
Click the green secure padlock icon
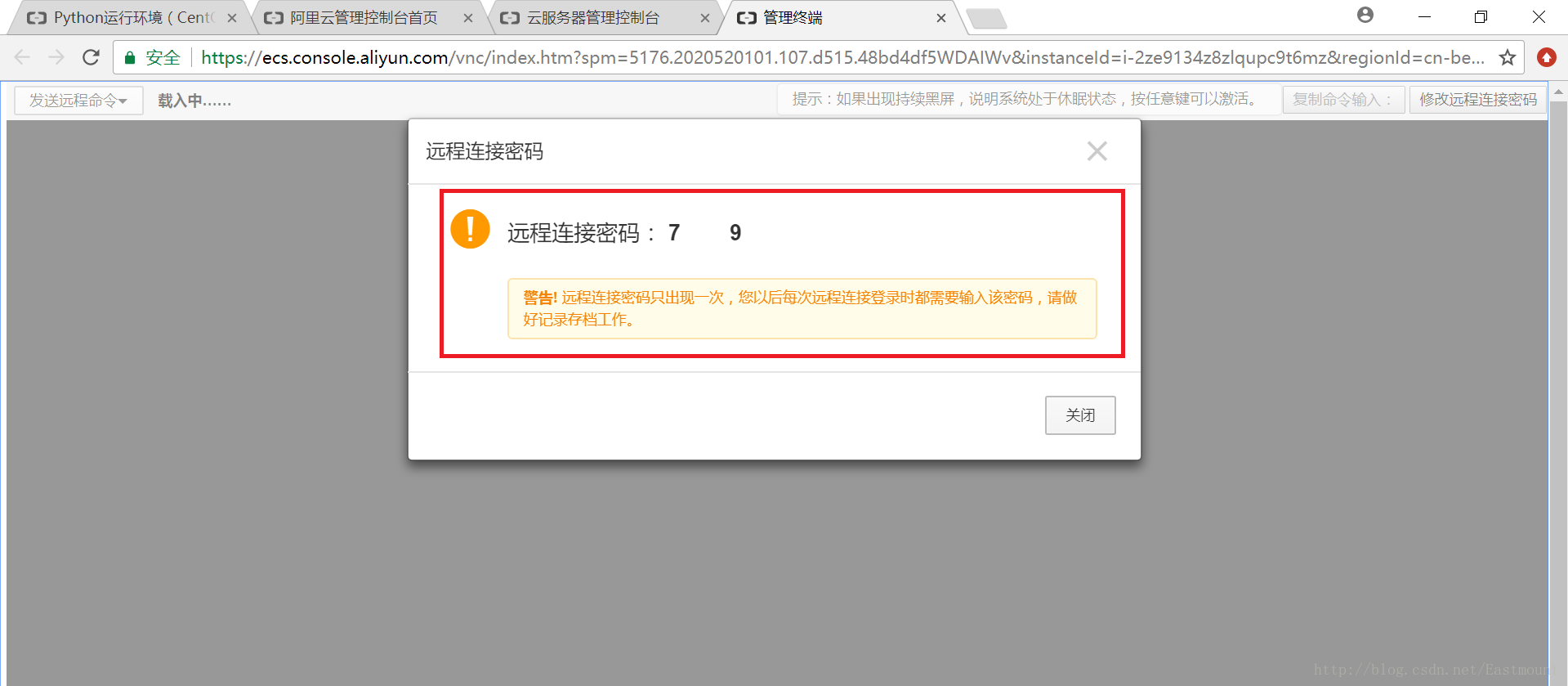click(x=129, y=57)
